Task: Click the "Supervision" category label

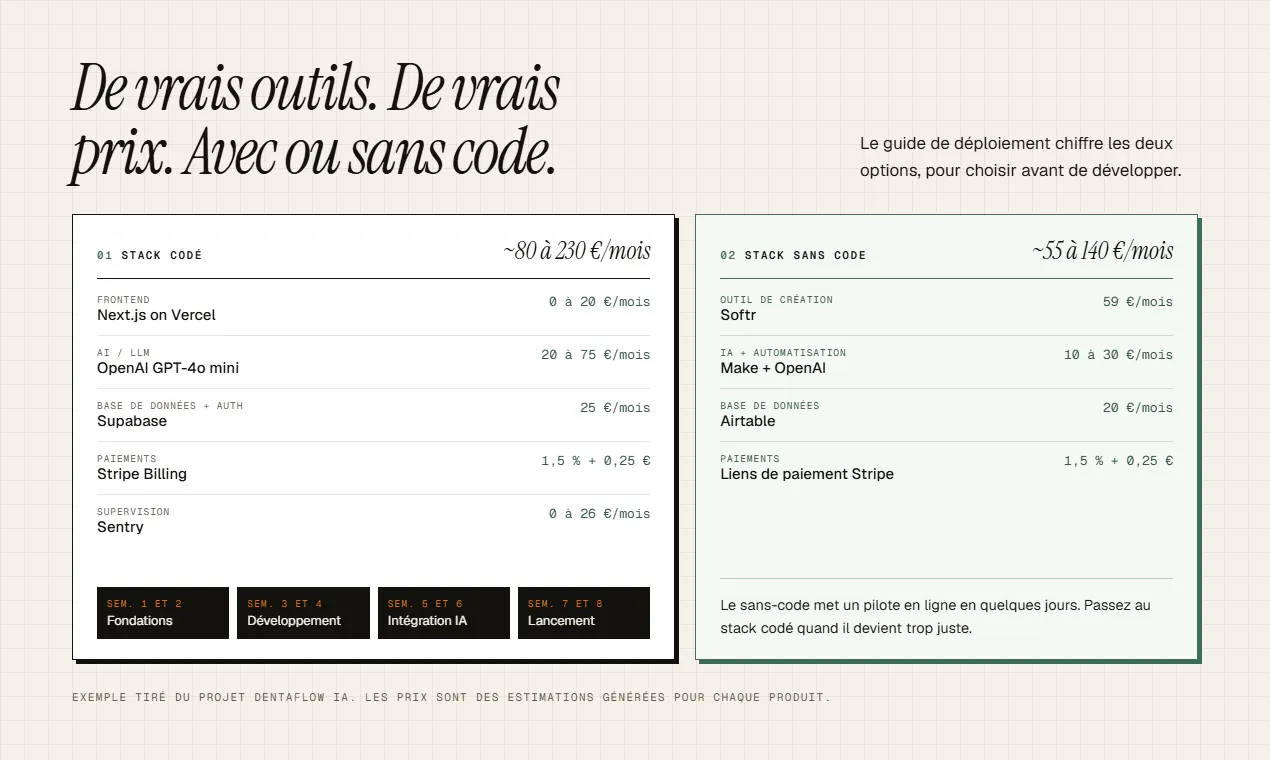Action: pos(133,512)
